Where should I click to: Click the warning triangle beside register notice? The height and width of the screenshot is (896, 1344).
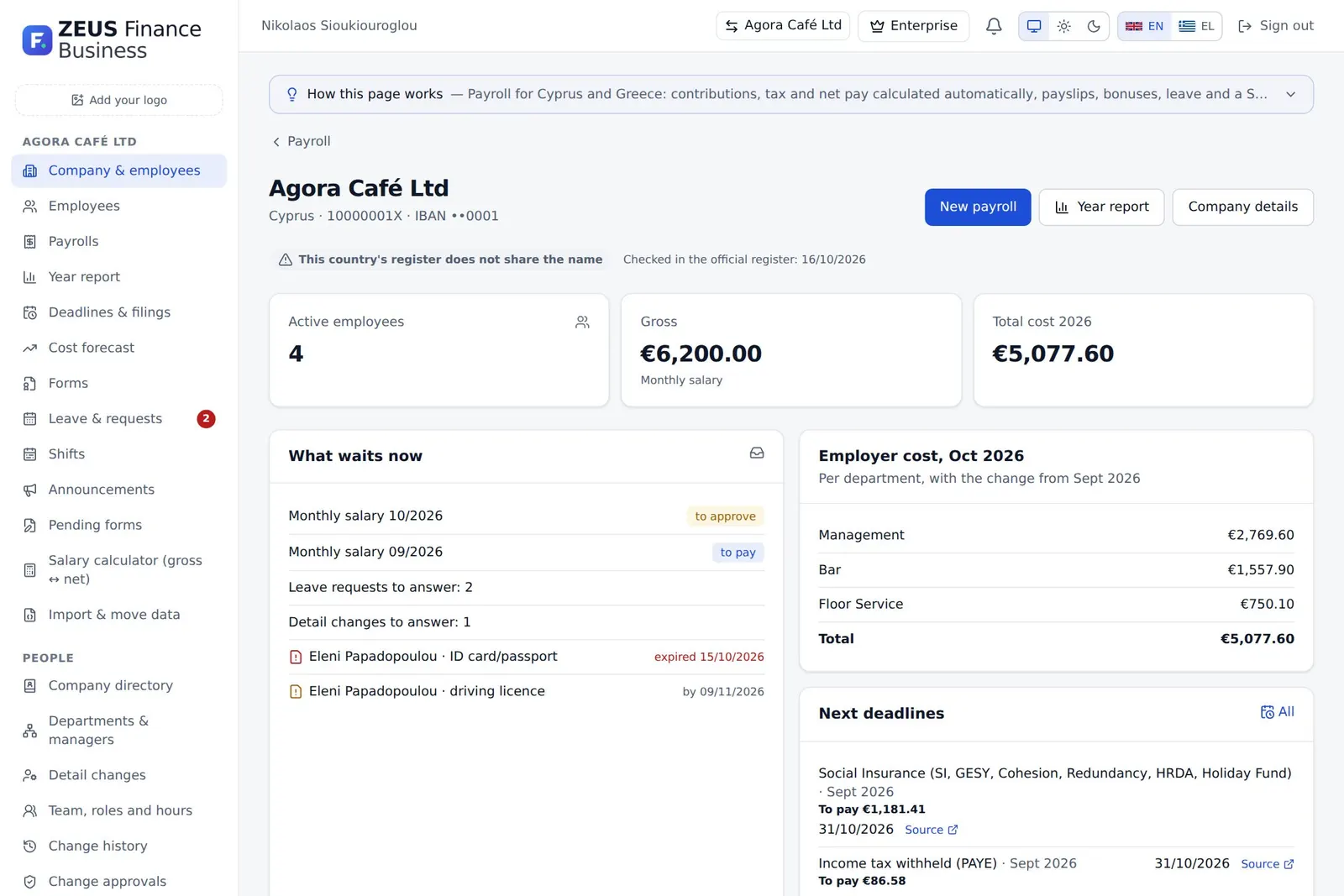click(x=286, y=259)
